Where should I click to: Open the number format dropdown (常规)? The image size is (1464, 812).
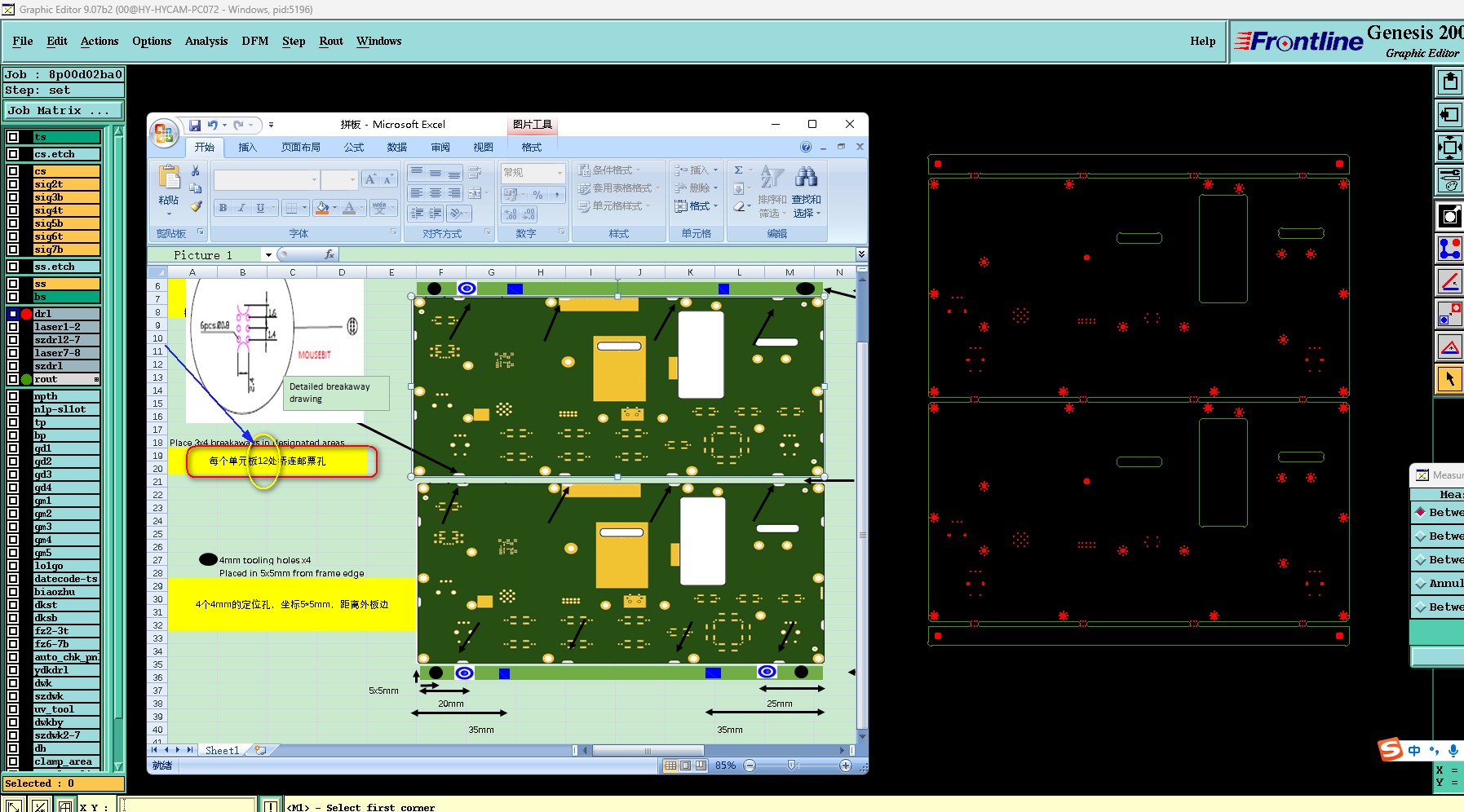560,172
